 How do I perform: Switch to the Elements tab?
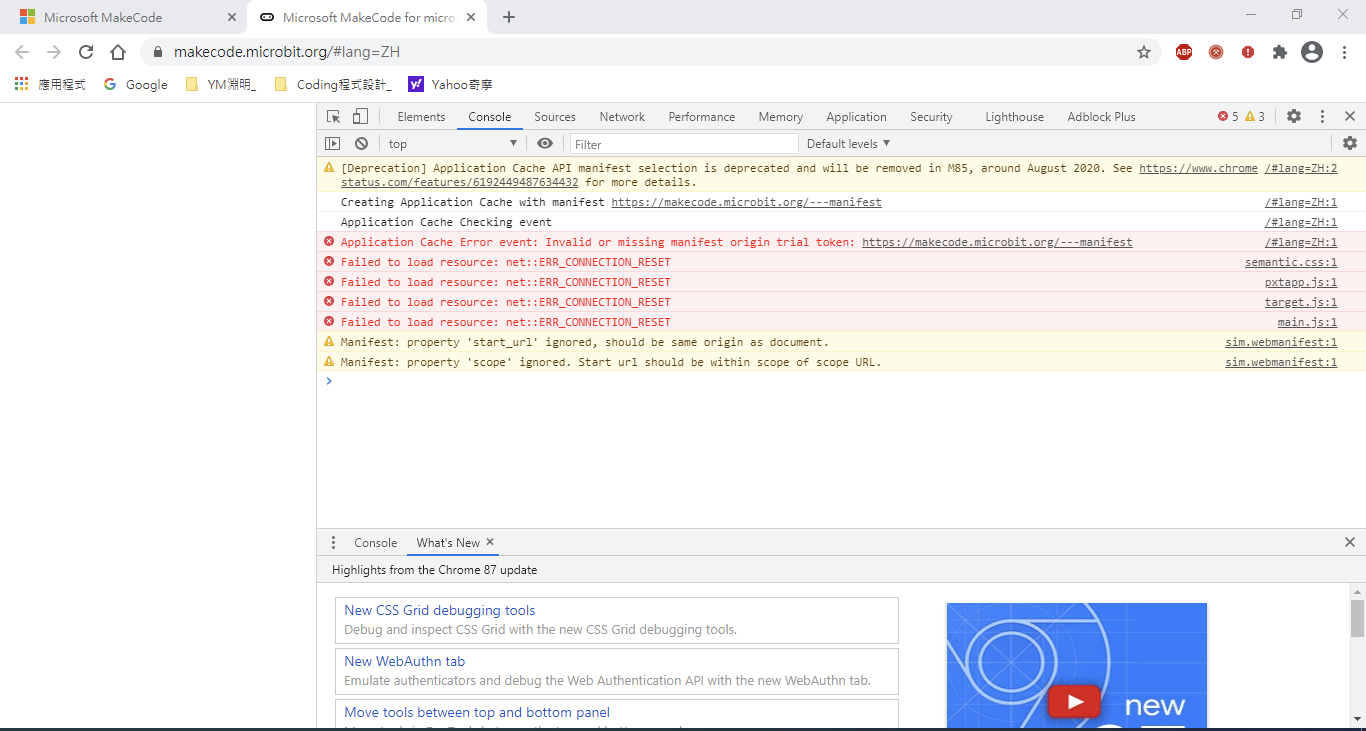click(x=421, y=117)
